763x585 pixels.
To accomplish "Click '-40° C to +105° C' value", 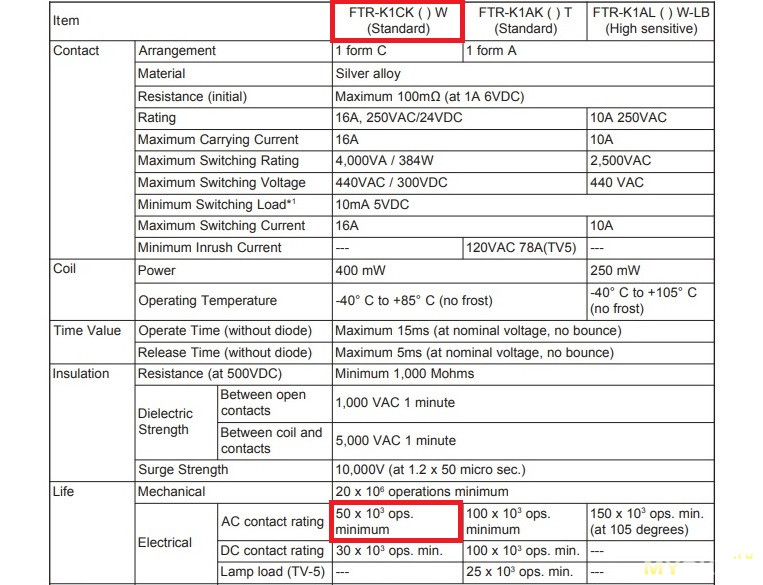I will [x=650, y=301].
